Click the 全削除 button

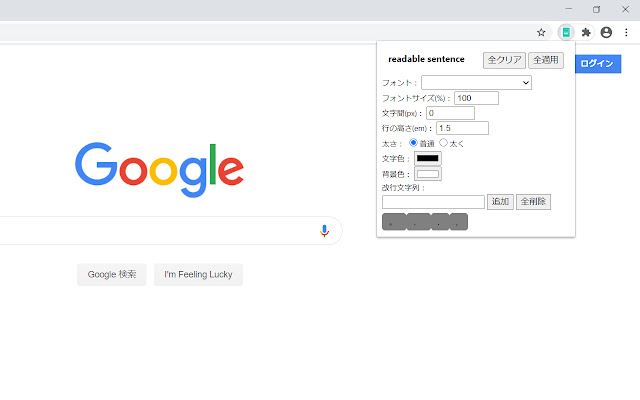[x=533, y=202]
